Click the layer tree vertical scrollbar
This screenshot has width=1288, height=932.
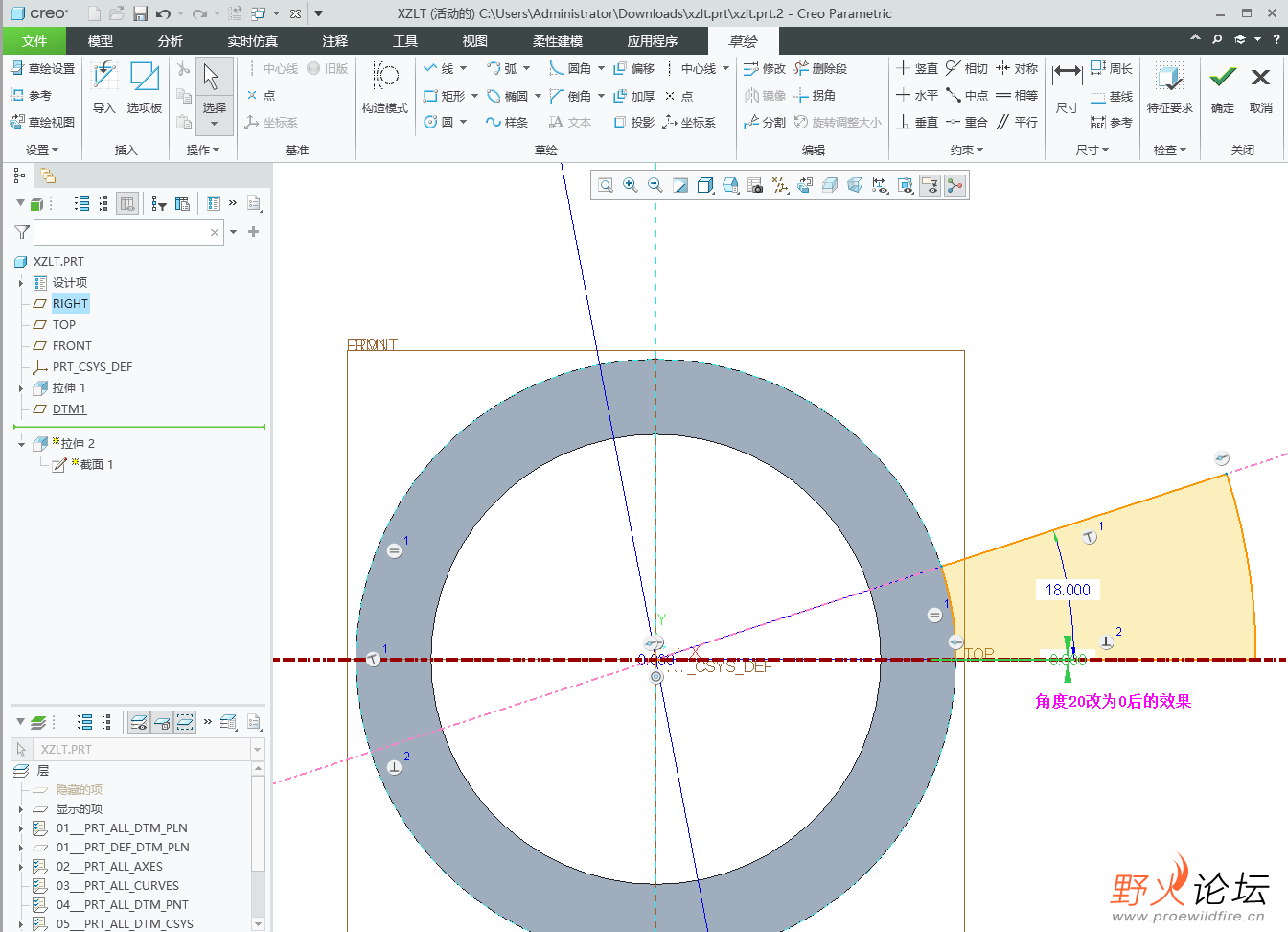[258, 846]
